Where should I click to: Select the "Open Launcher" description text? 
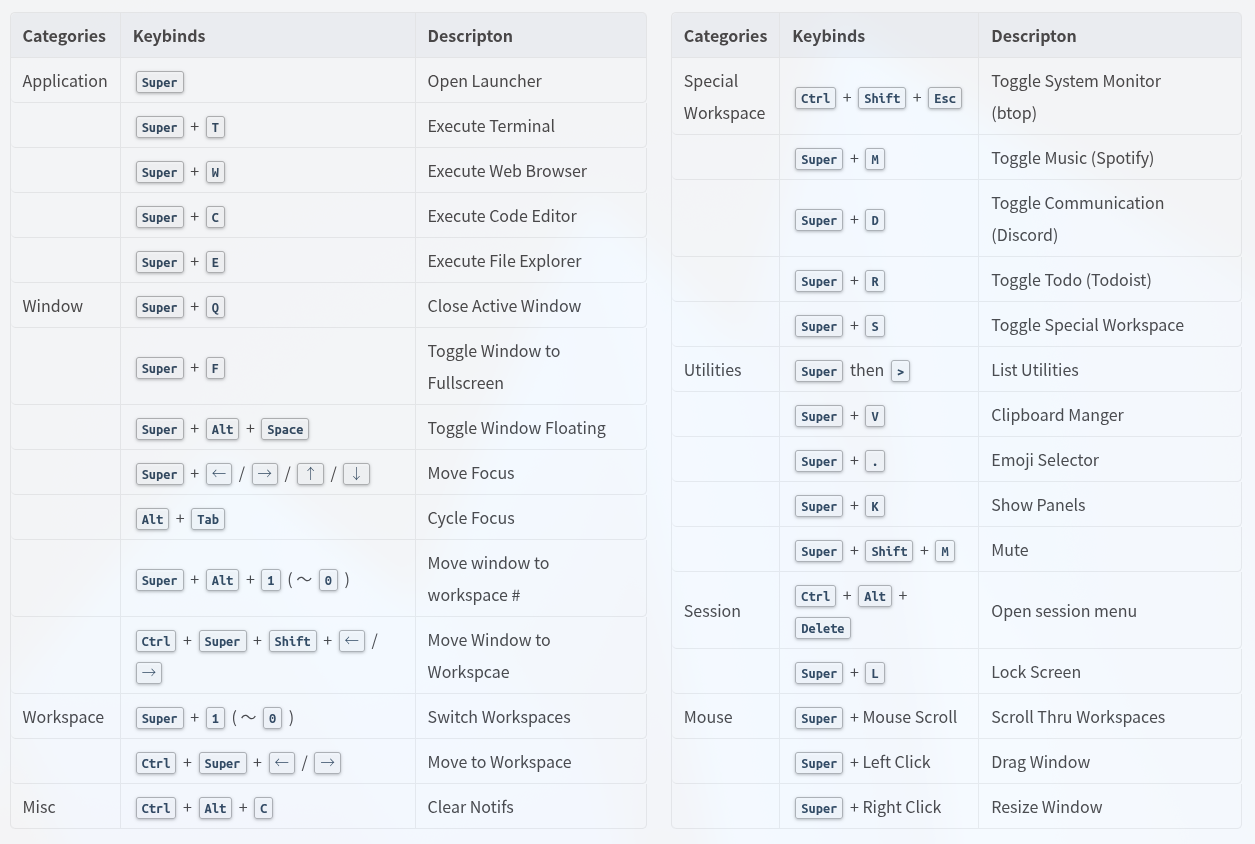click(x=484, y=81)
